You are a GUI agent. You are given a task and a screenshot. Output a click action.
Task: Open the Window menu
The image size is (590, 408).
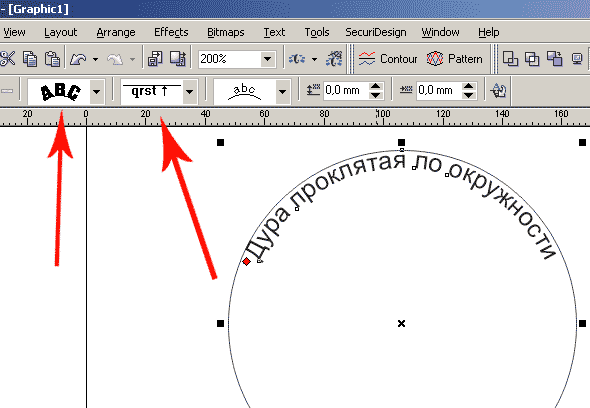[440, 32]
